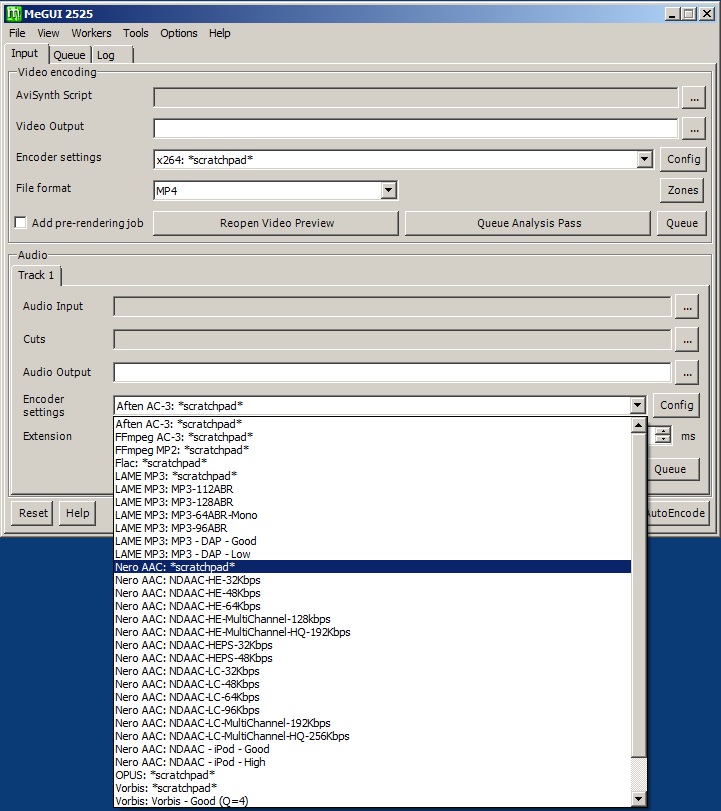Open audio encoder Config button
Image resolution: width=721 pixels, height=811 pixels.
[x=677, y=405]
